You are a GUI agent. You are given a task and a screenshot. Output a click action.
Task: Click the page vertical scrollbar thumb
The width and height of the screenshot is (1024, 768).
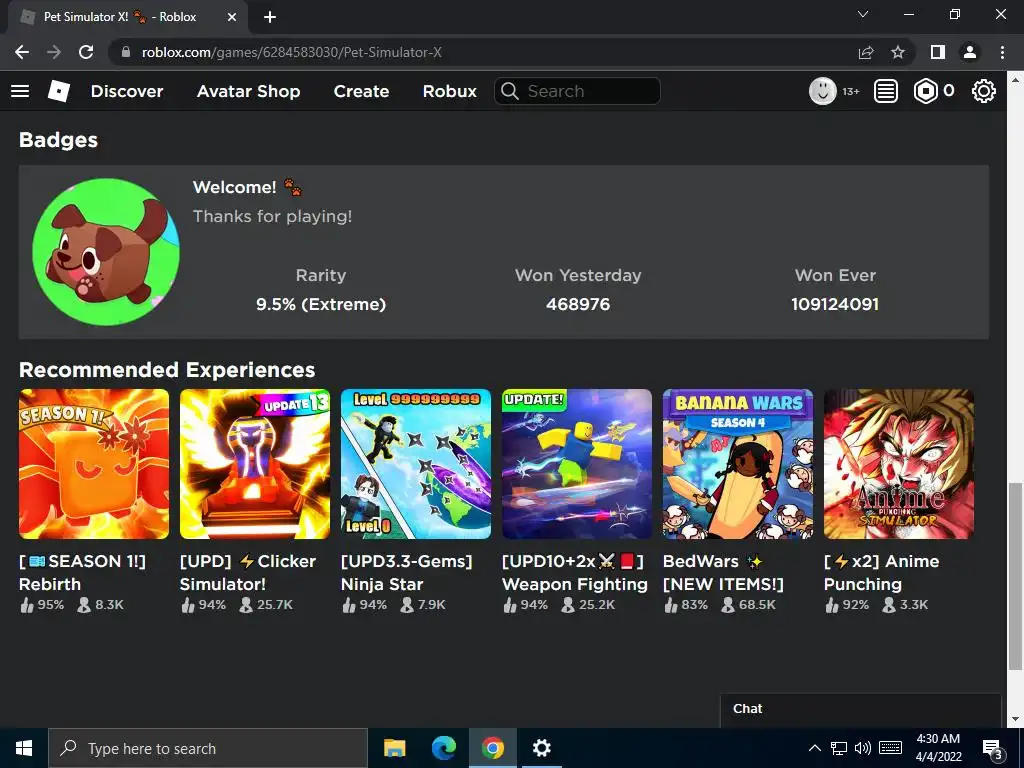pyautogui.click(x=1014, y=577)
